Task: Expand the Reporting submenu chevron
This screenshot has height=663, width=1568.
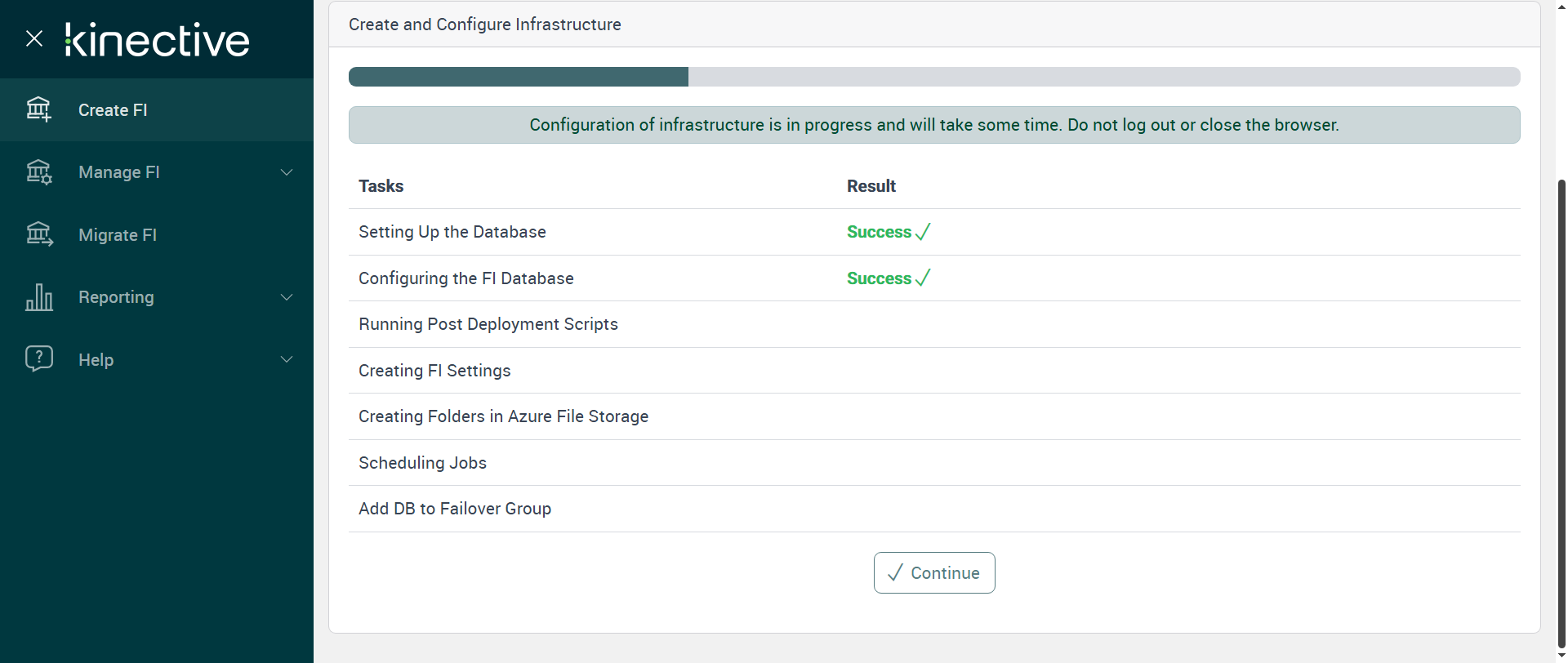Action: (287, 297)
